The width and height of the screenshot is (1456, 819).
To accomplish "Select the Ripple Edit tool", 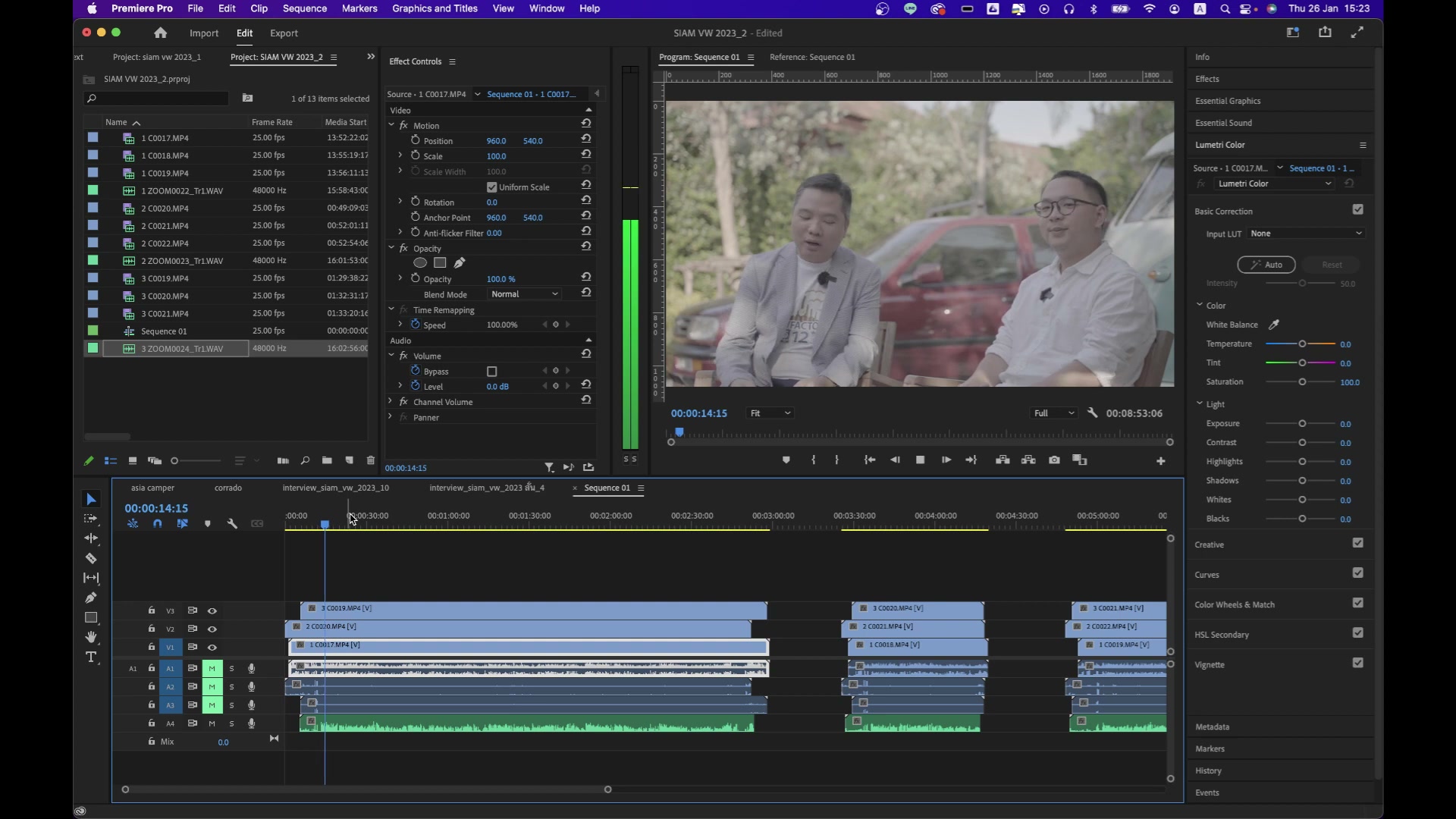I will 91,538.
